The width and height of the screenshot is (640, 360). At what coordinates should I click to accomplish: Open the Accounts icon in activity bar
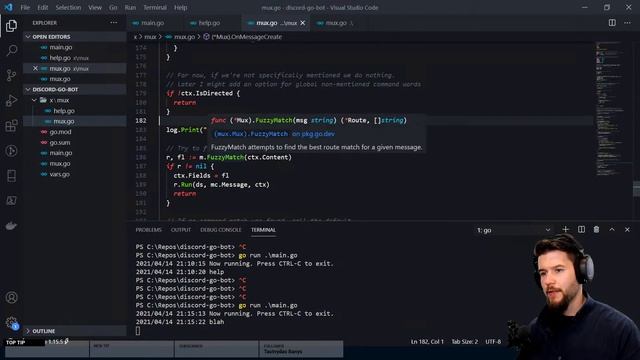[11, 298]
